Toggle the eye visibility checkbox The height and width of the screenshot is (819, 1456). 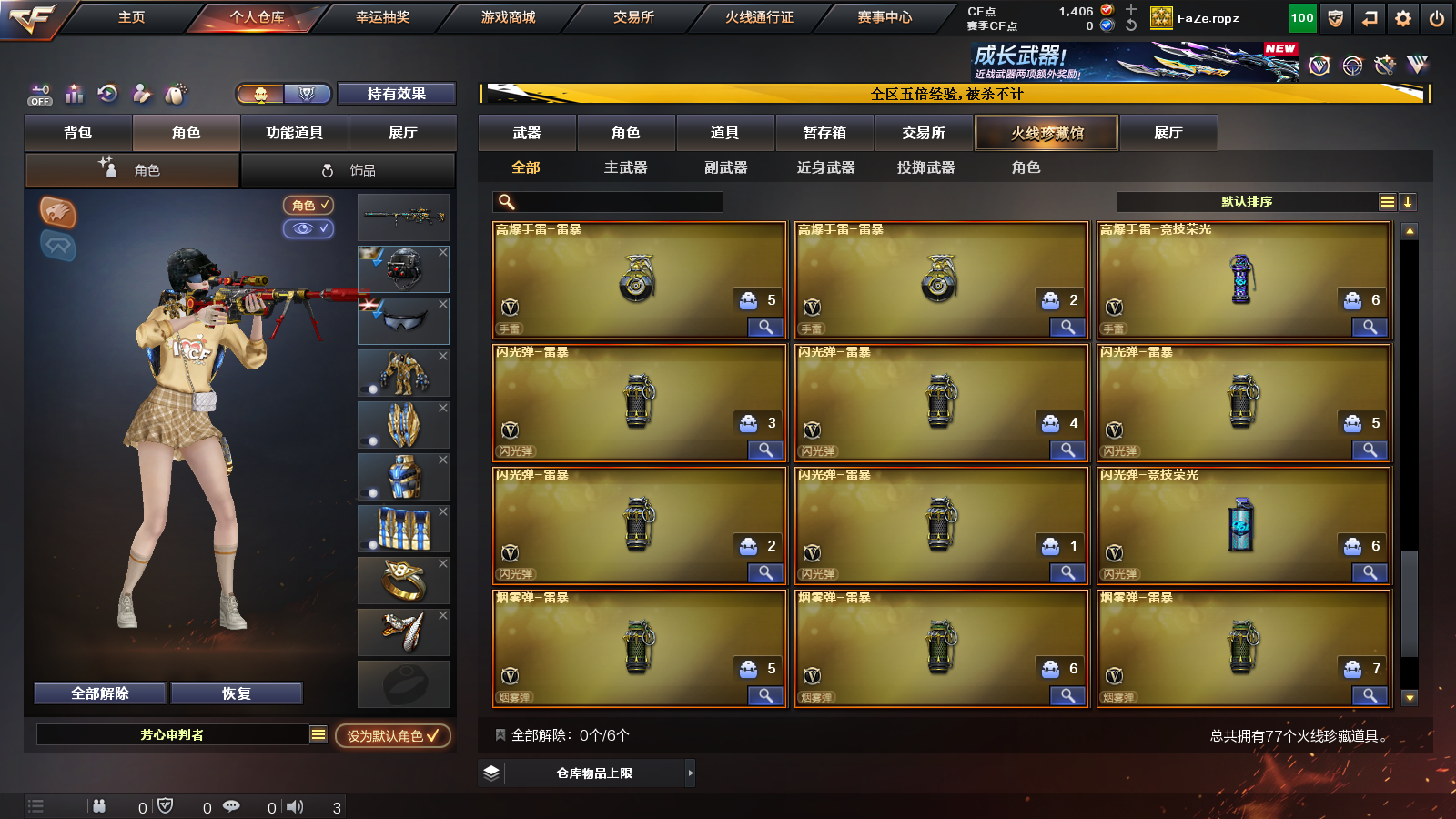[308, 228]
